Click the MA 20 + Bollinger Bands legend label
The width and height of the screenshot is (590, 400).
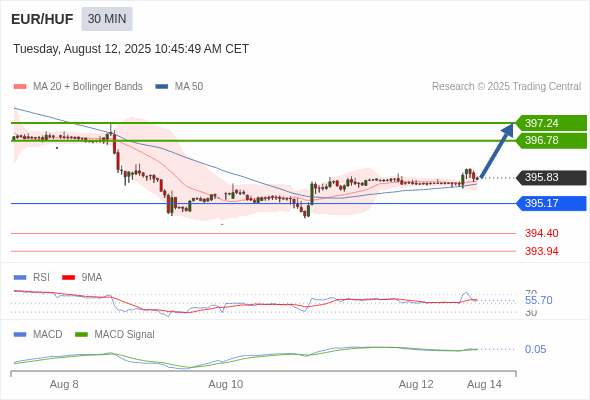pos(88,87)
